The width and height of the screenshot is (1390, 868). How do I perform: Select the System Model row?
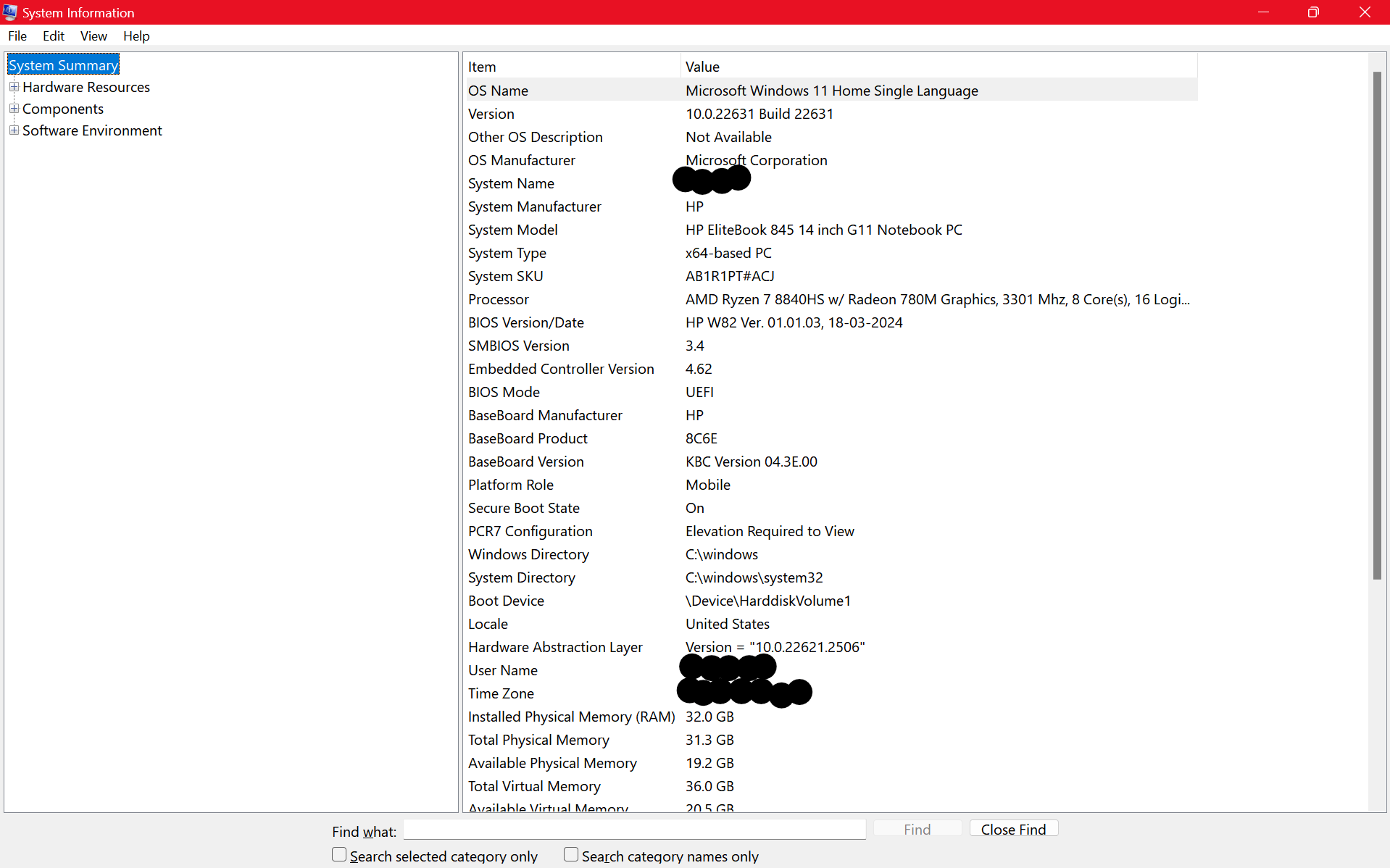point(831,230)
